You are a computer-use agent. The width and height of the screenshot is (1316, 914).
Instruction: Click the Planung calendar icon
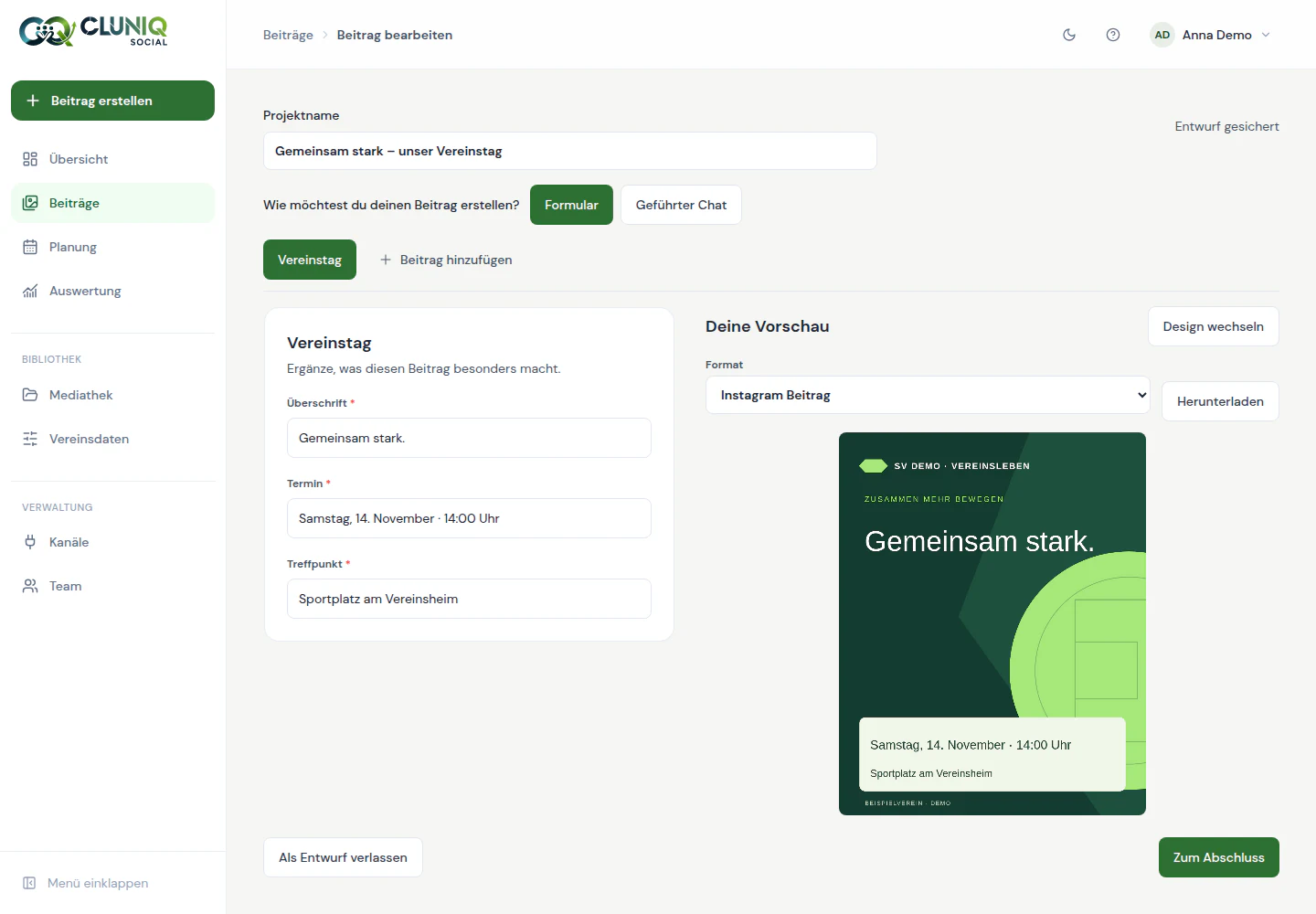click(30, 247)
